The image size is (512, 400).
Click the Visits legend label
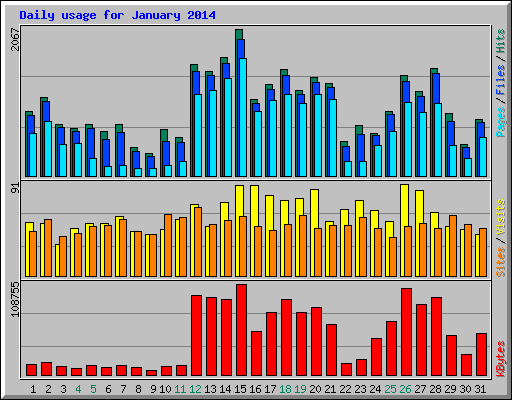coord(501,218)
